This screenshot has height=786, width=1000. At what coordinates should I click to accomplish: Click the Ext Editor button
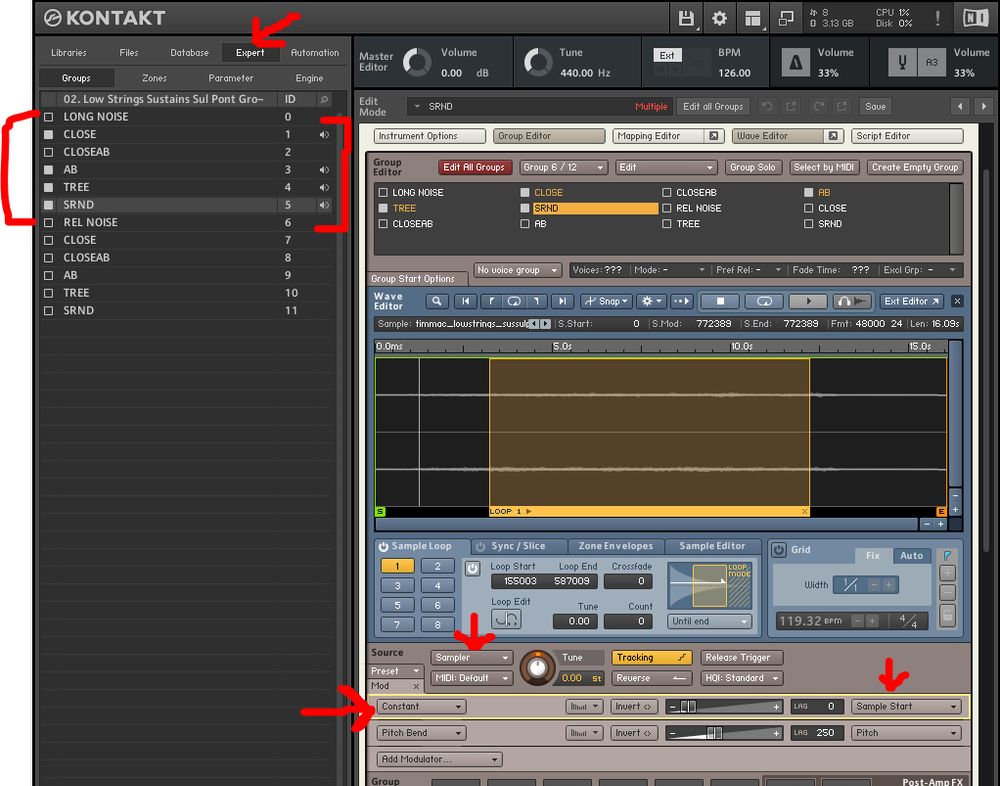[x=911, y=301]
